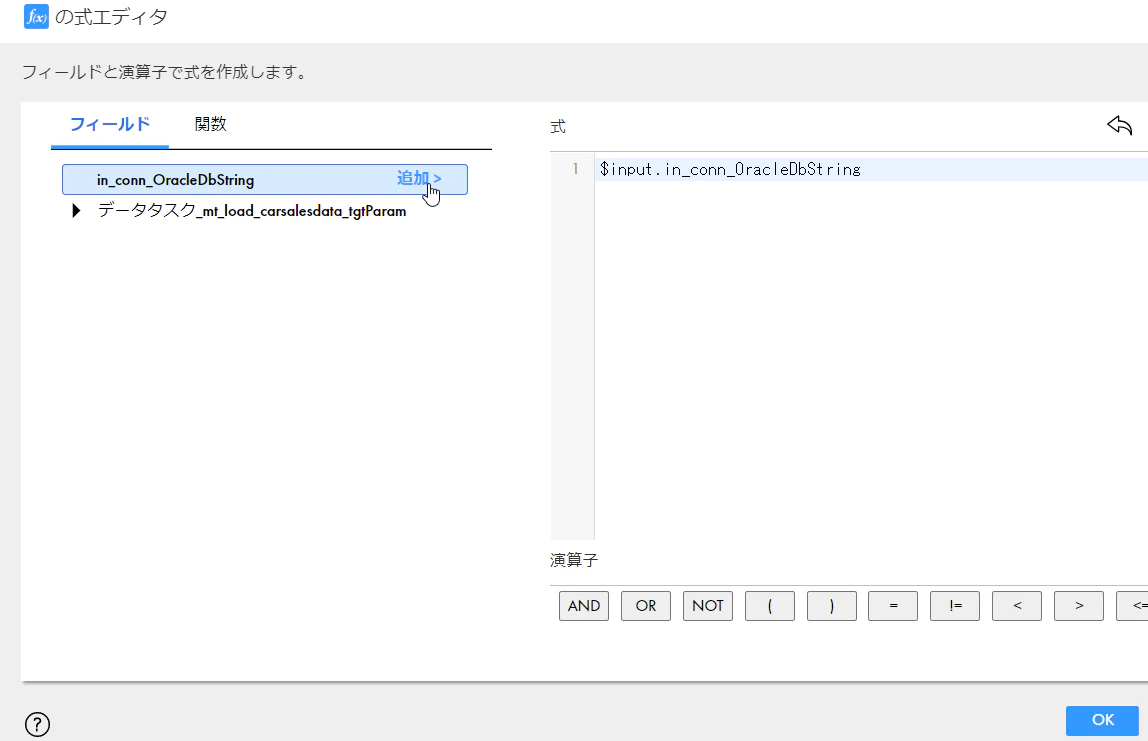The image size is (1148, 741).
Task: Insert the OR operator
Action: coord(646,606)
